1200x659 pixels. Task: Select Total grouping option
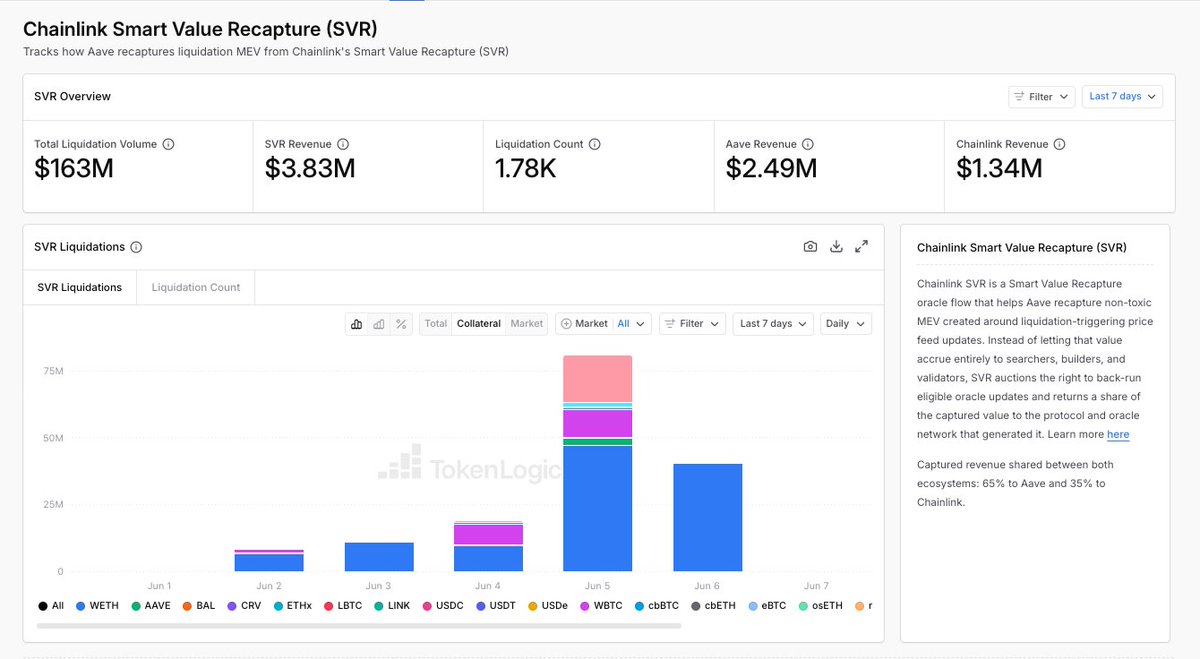point(436,323)
